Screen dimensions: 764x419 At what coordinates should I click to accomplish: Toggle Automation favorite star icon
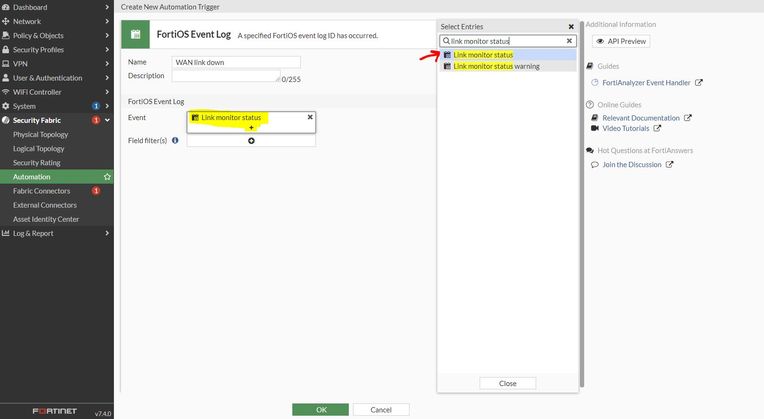pos(107,177)
